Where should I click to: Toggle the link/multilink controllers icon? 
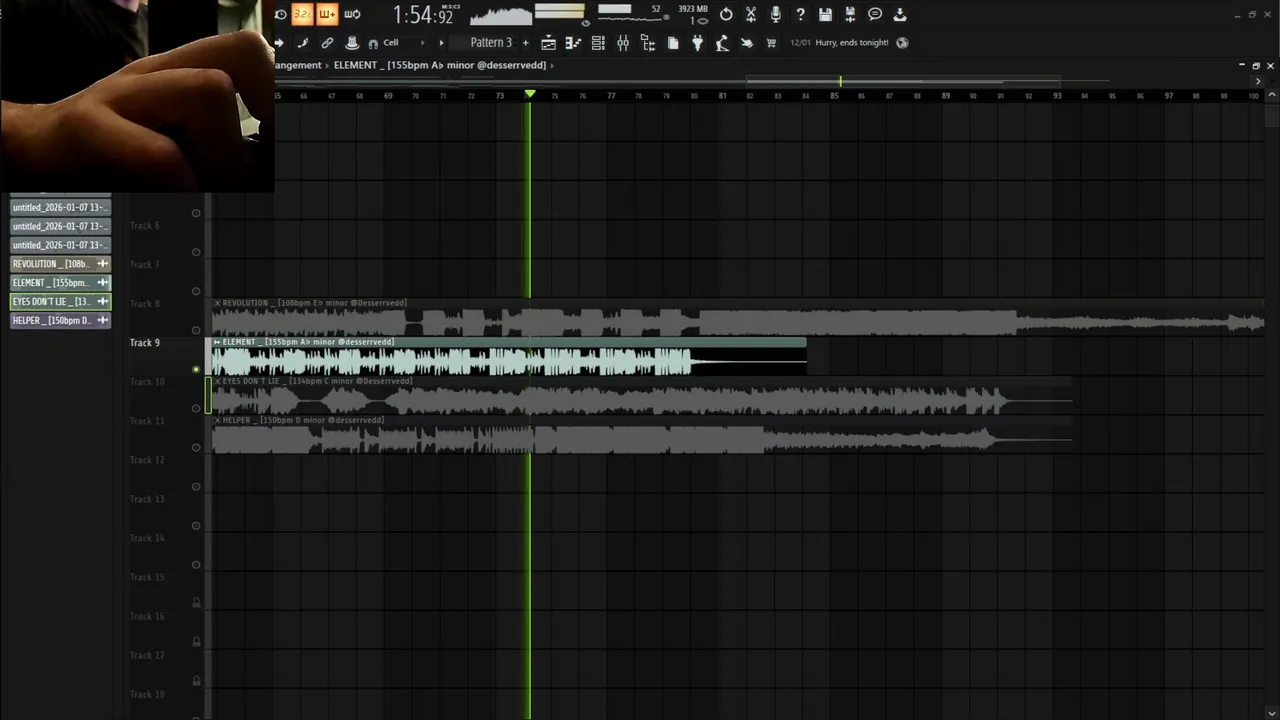(x=327, y=43)
